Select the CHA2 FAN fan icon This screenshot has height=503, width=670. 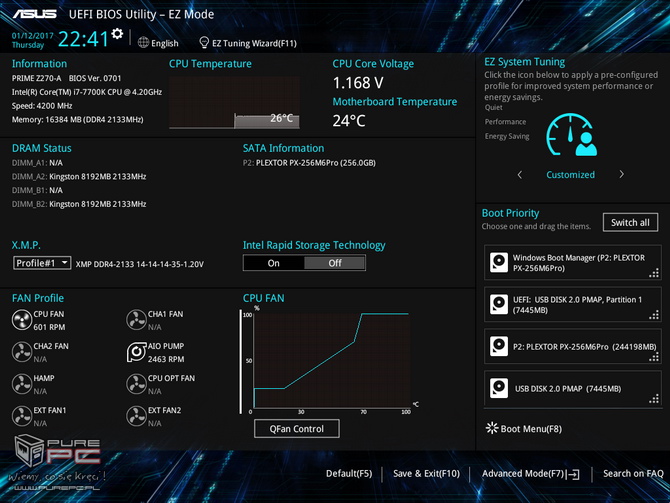coord(21,352)
